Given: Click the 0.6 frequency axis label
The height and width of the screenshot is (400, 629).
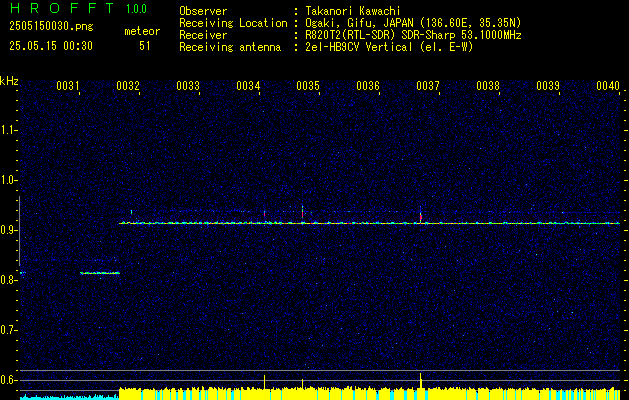Looking at the screenshot, I should (8, 380).
